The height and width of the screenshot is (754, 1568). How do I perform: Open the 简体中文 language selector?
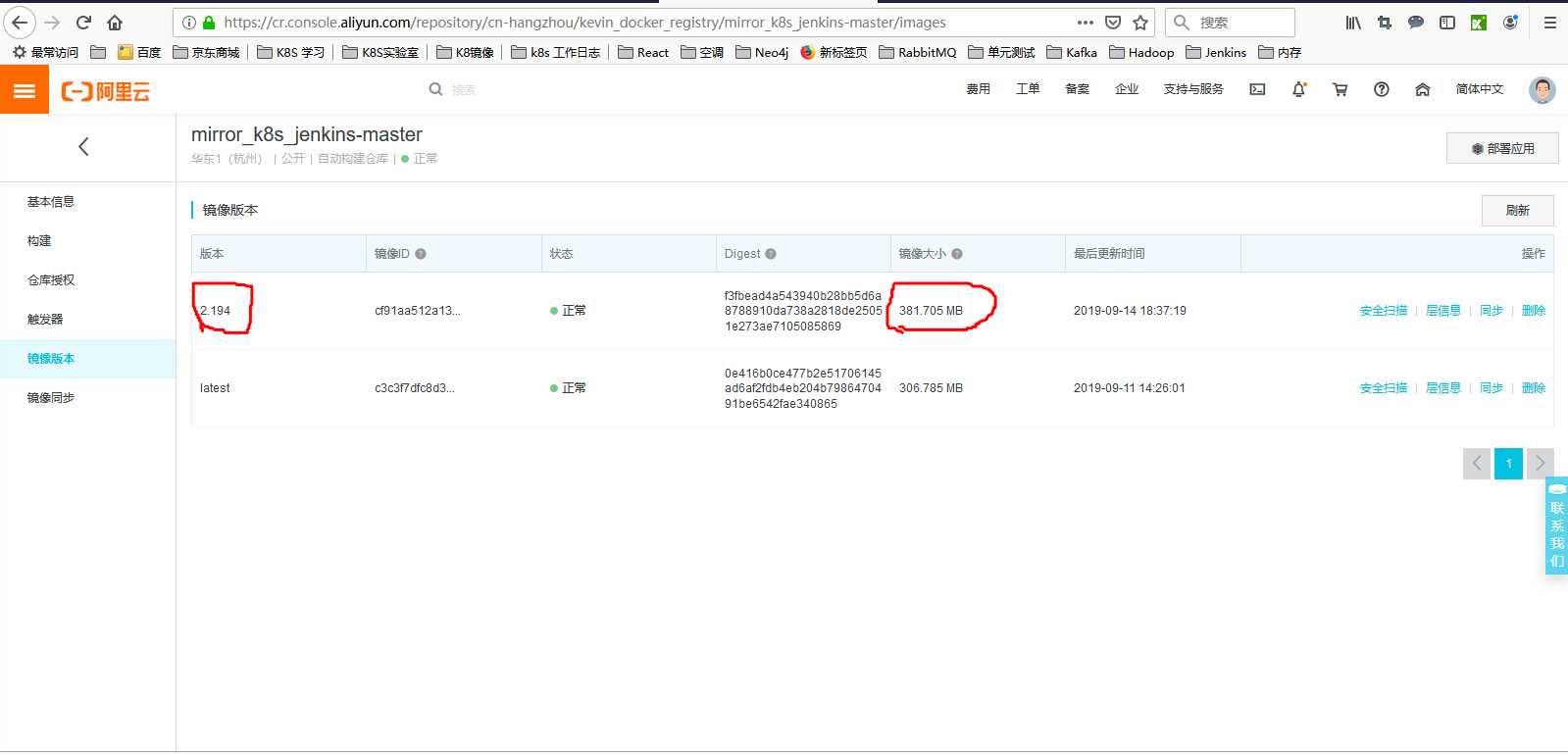(x=1480, y=89)
